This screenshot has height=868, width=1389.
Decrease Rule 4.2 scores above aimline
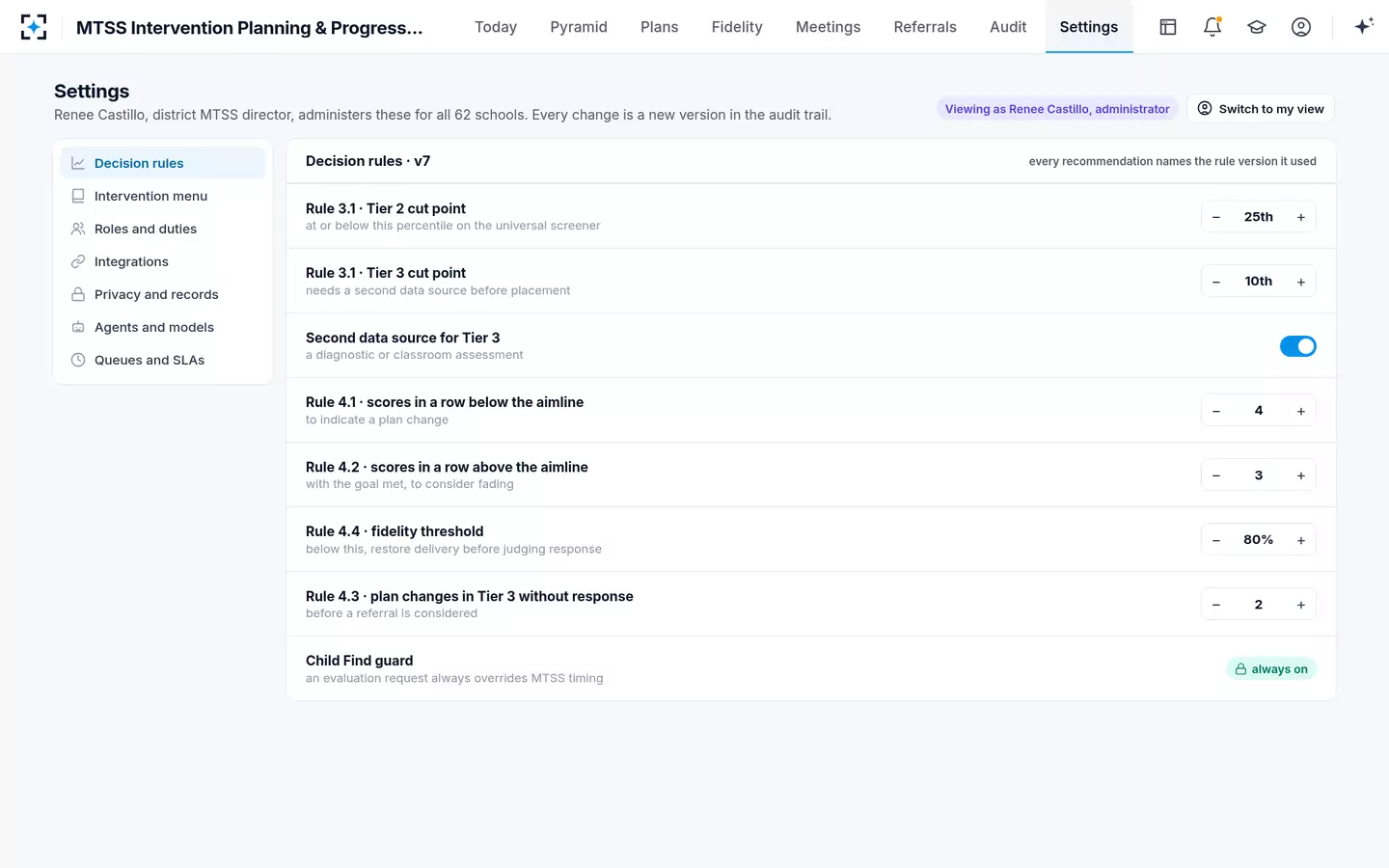click(1216, 475)
